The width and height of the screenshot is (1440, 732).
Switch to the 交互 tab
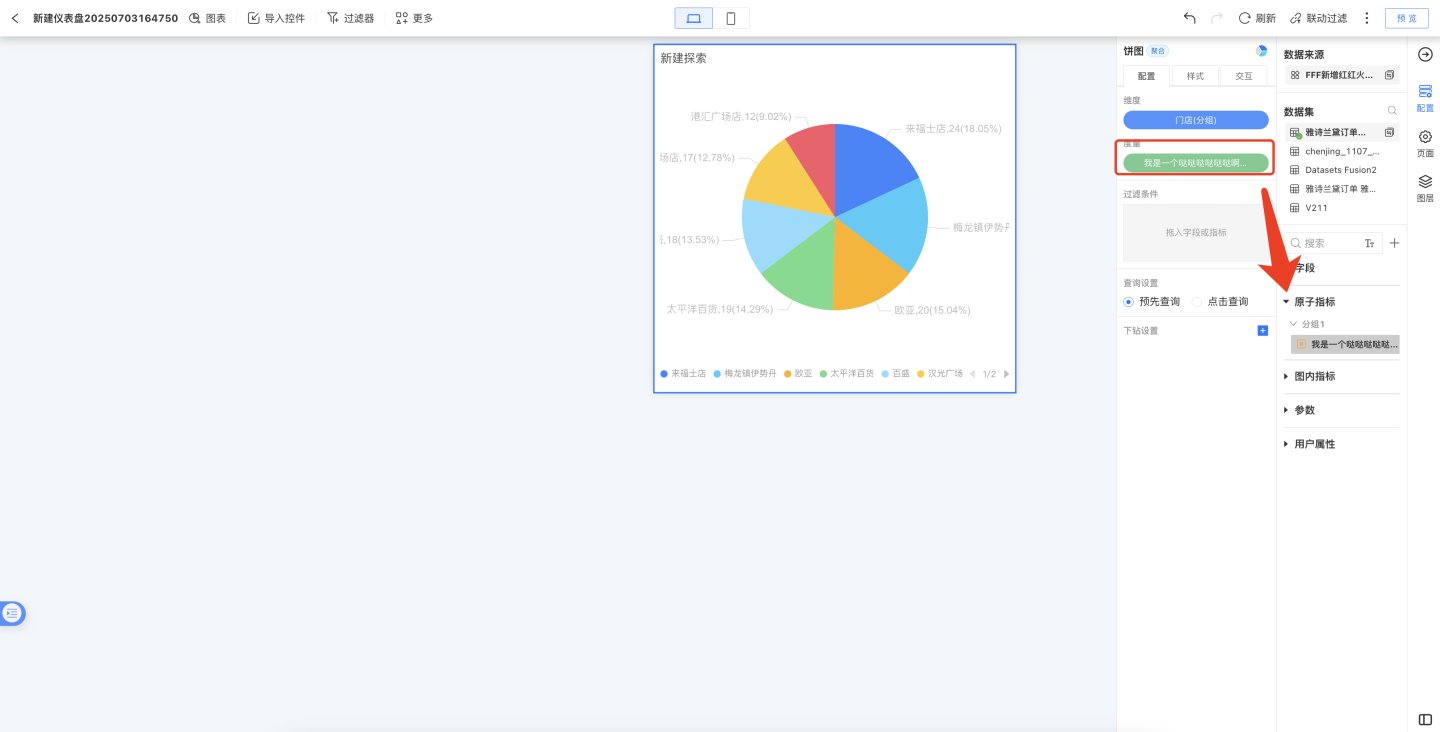(x=1243, y=76)
